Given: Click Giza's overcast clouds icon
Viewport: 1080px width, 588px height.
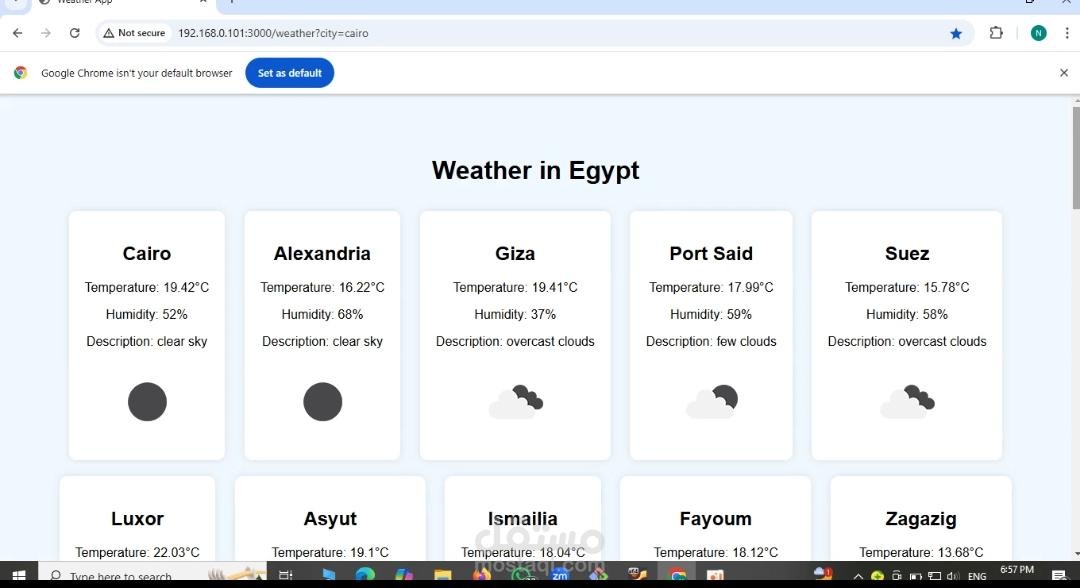Looking at the screenshot, I should click(515, 401).
